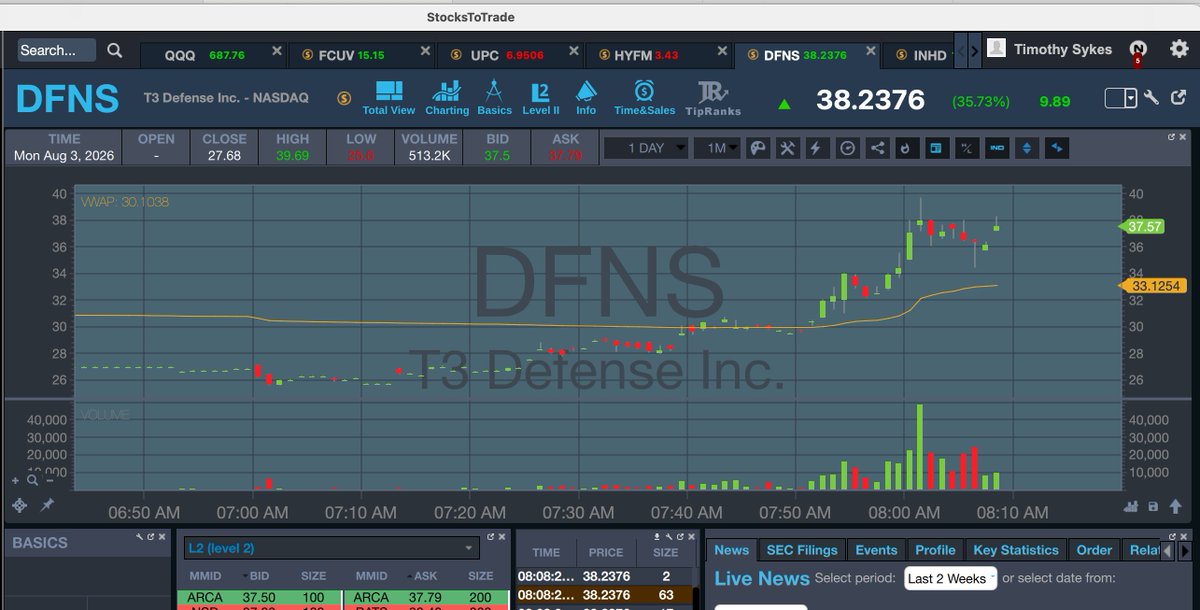The width and height of the screenshot is (1200, 610).
Task: Close the QQQ tab
Action: pos(277,50)
